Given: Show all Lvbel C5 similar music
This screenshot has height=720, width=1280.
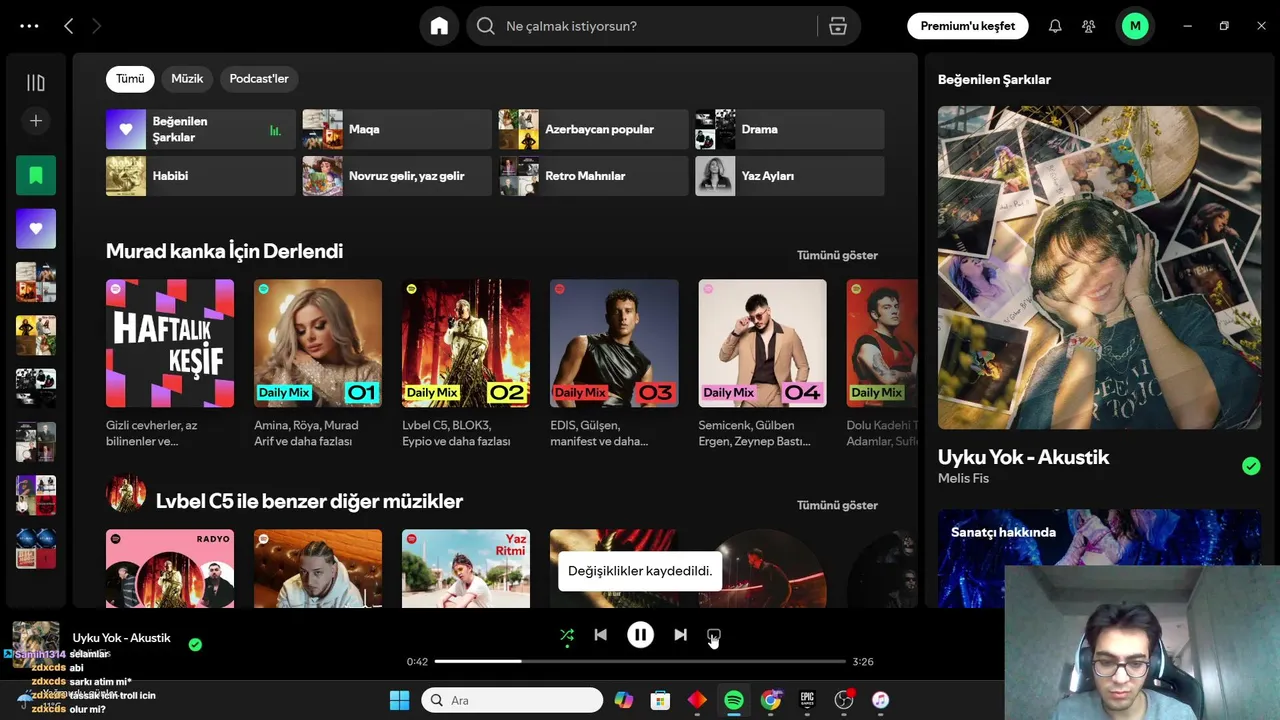Looking at the screenshot, I should tap(837, 505).
